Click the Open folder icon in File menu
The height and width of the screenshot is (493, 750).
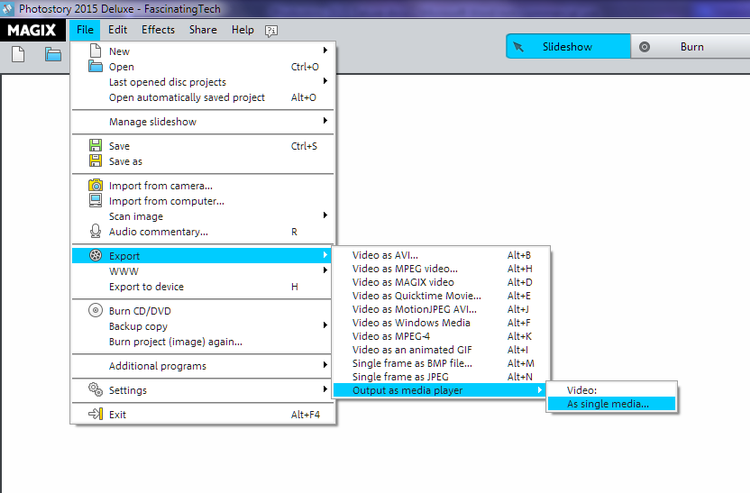click(x=96, y=66)
